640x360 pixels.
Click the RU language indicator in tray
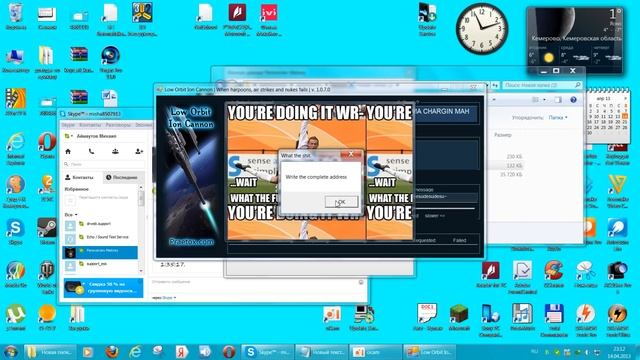534,351
